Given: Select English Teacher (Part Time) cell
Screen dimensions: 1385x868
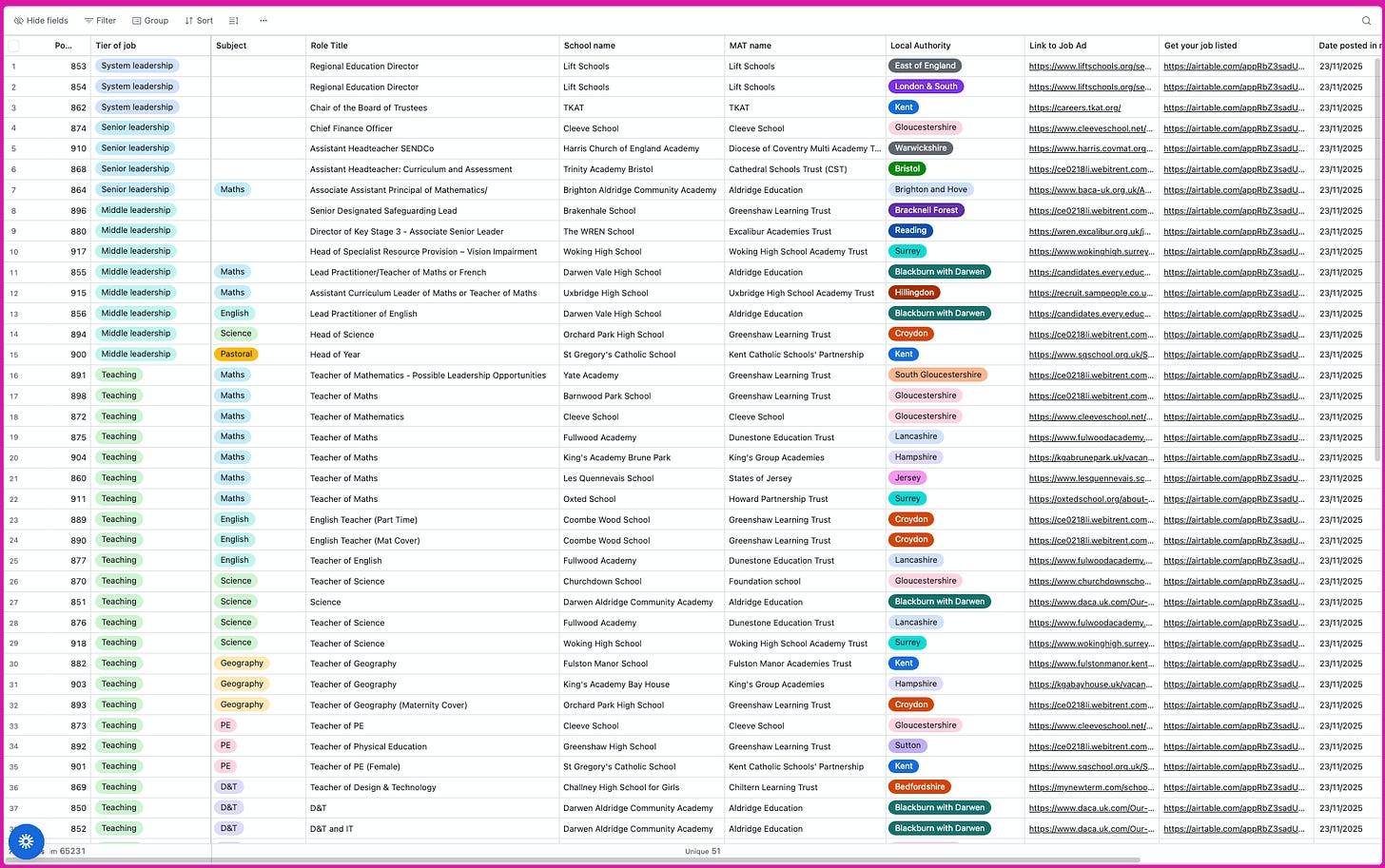Looking at the screenshot, I should [x=432, y=520].
